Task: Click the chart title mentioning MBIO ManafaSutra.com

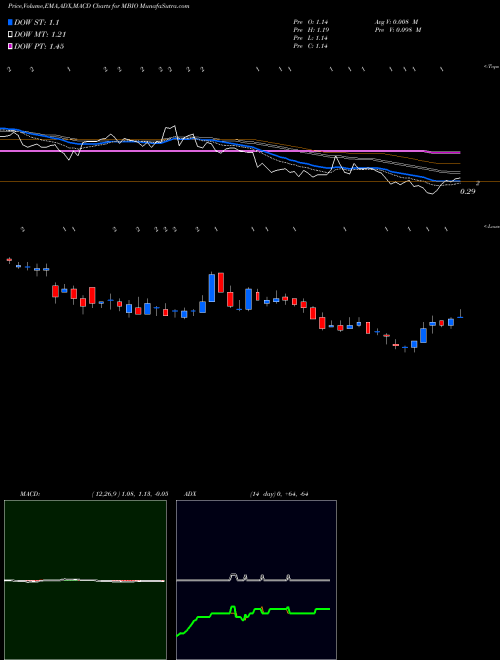Action: pos(98,6)
